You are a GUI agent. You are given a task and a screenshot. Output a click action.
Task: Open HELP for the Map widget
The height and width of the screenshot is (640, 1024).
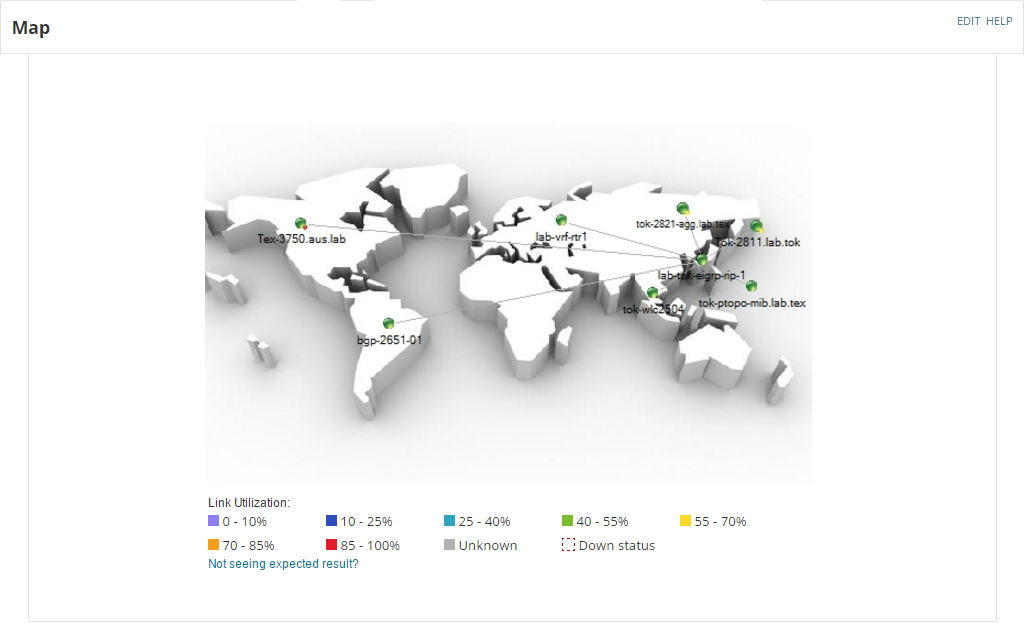999,21
